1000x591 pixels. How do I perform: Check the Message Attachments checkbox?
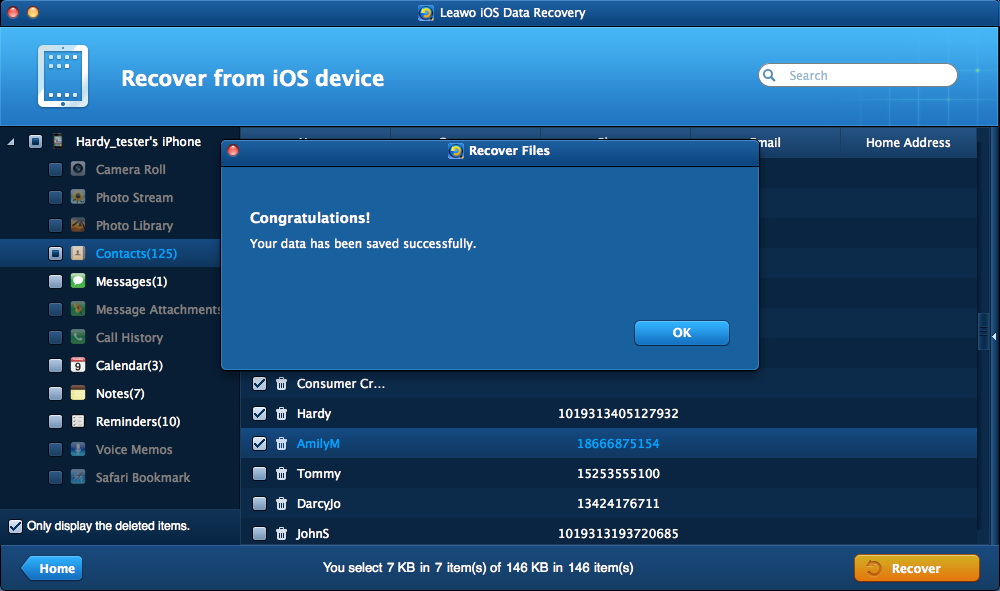coord(55,310)
